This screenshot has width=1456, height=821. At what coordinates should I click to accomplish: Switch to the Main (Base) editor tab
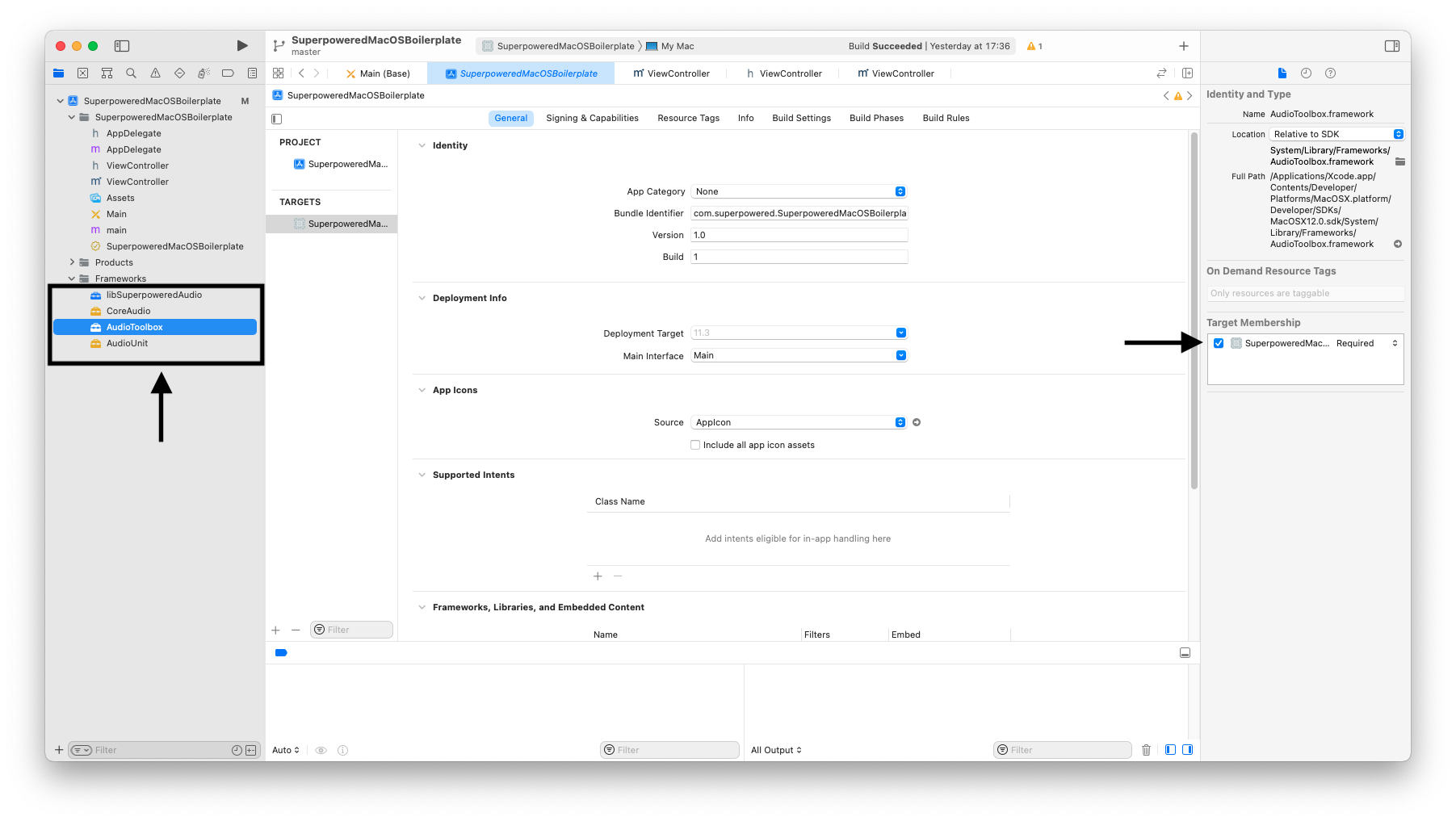(377, 73)
